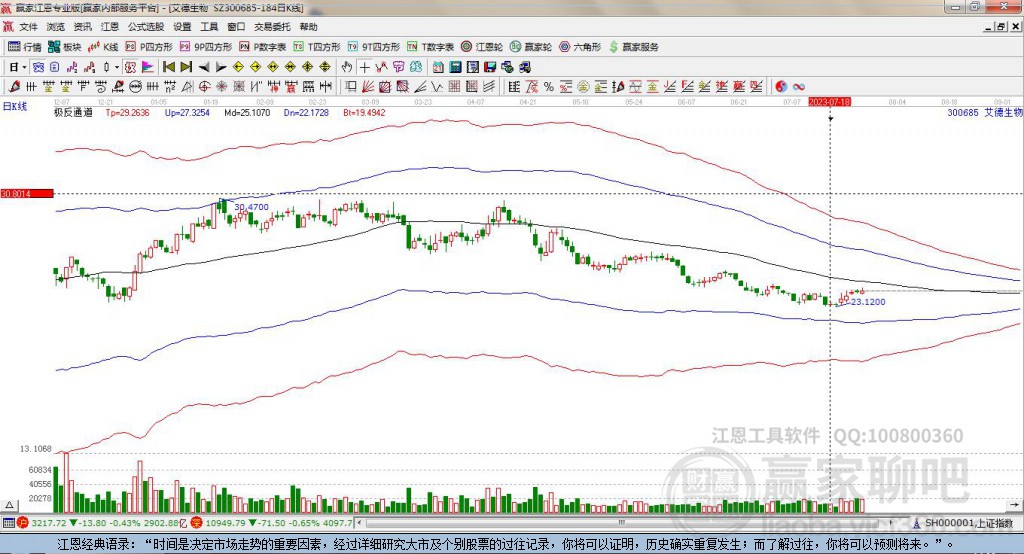1024x554 pixels.
Task: Expand the 日 period dropdown arrow
Action: 24,67
